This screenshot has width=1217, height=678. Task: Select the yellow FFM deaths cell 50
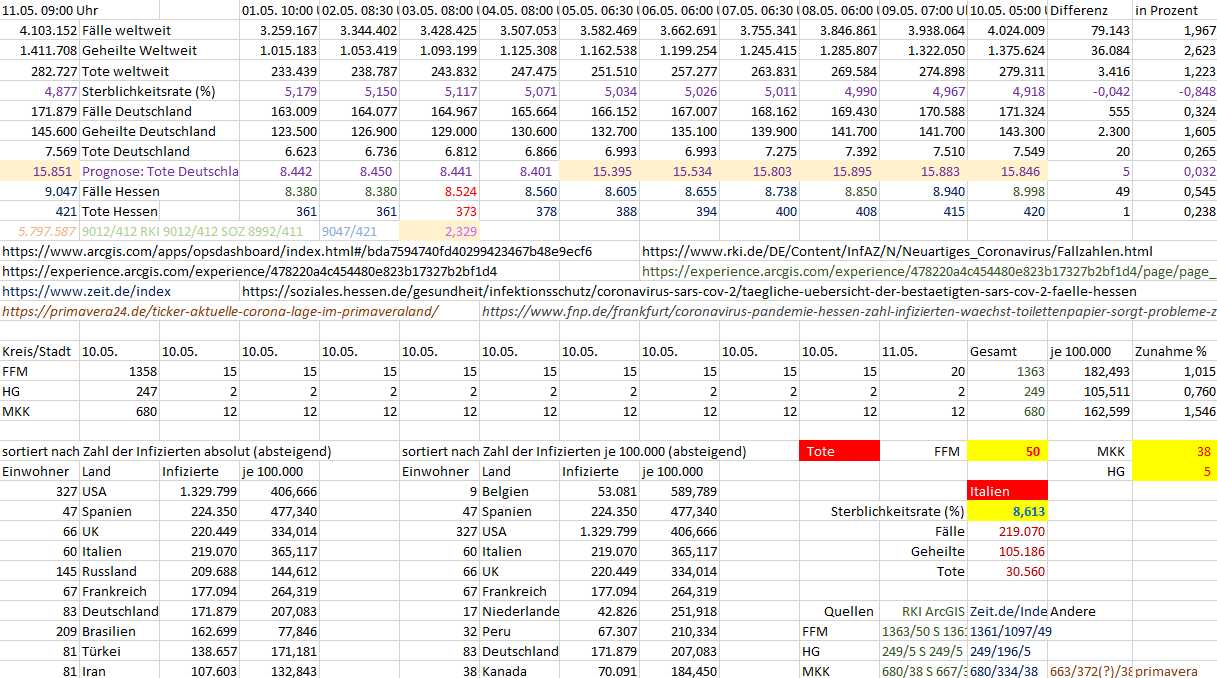tap(1008, 451)
